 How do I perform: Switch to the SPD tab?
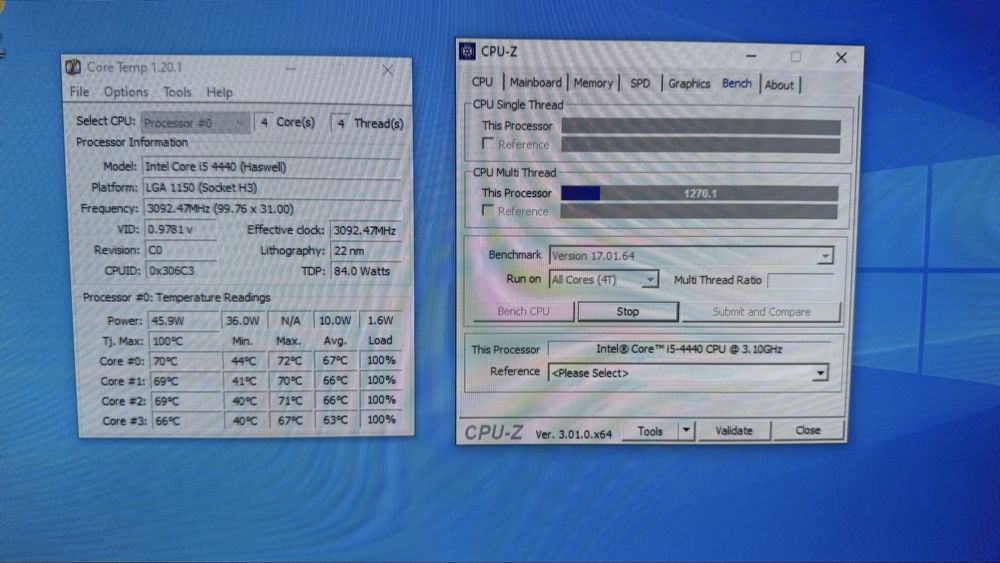click(x=640, y=84)
